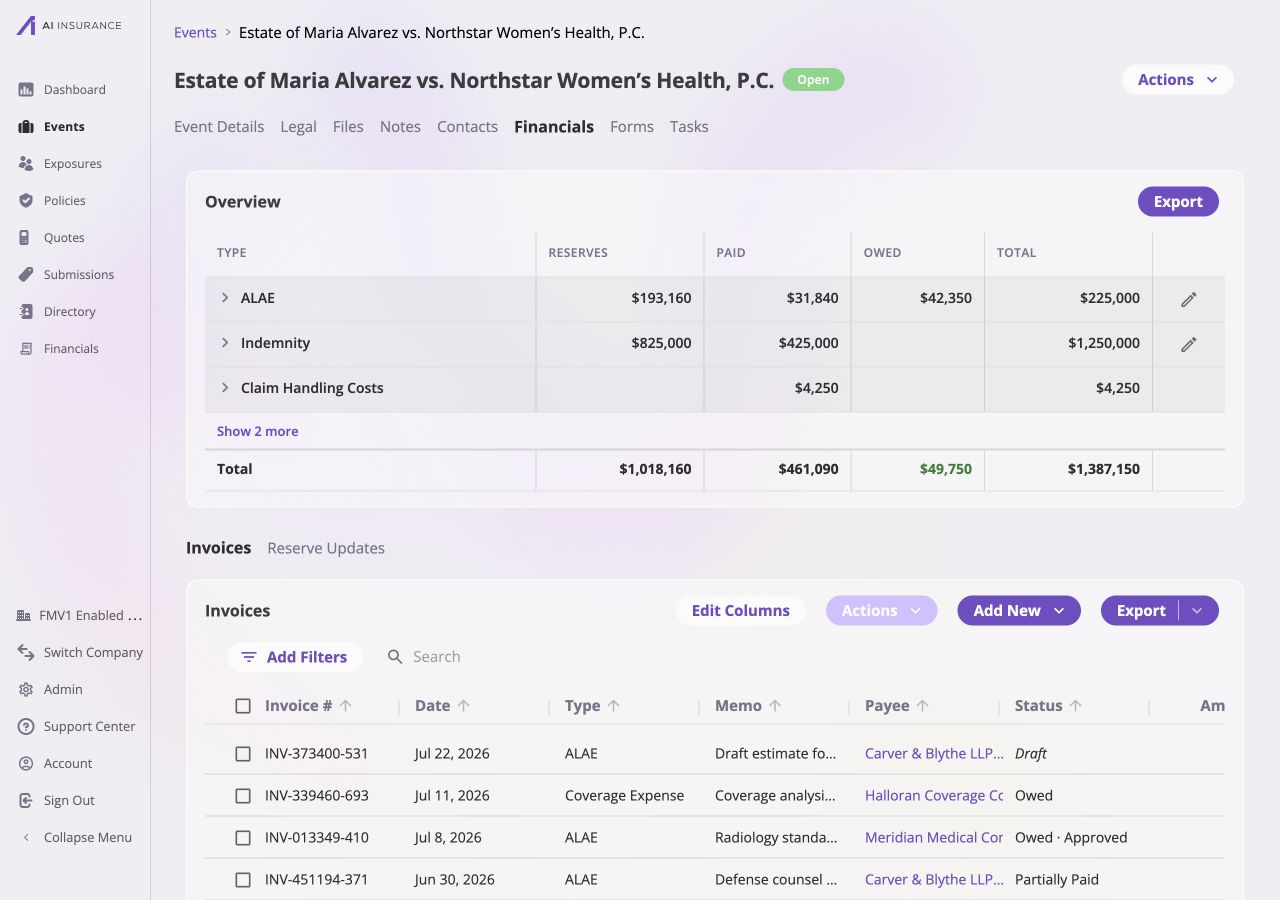Image resolution: width=1280 pixels, height=900 pixels.
Task: Sort by Payee column arrow
Action: click(923, 706)
